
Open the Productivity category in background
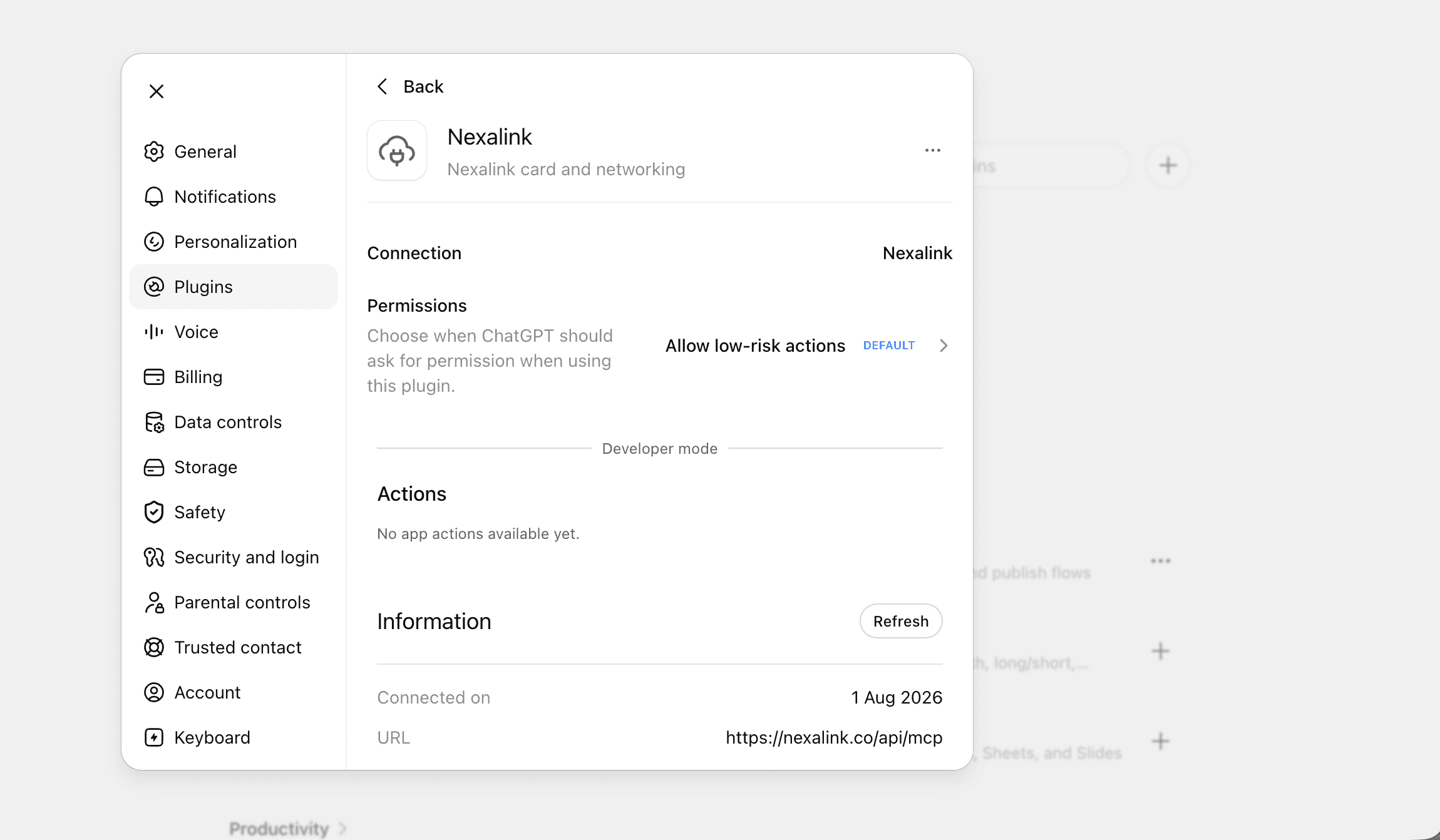click(x=279, y=829)
